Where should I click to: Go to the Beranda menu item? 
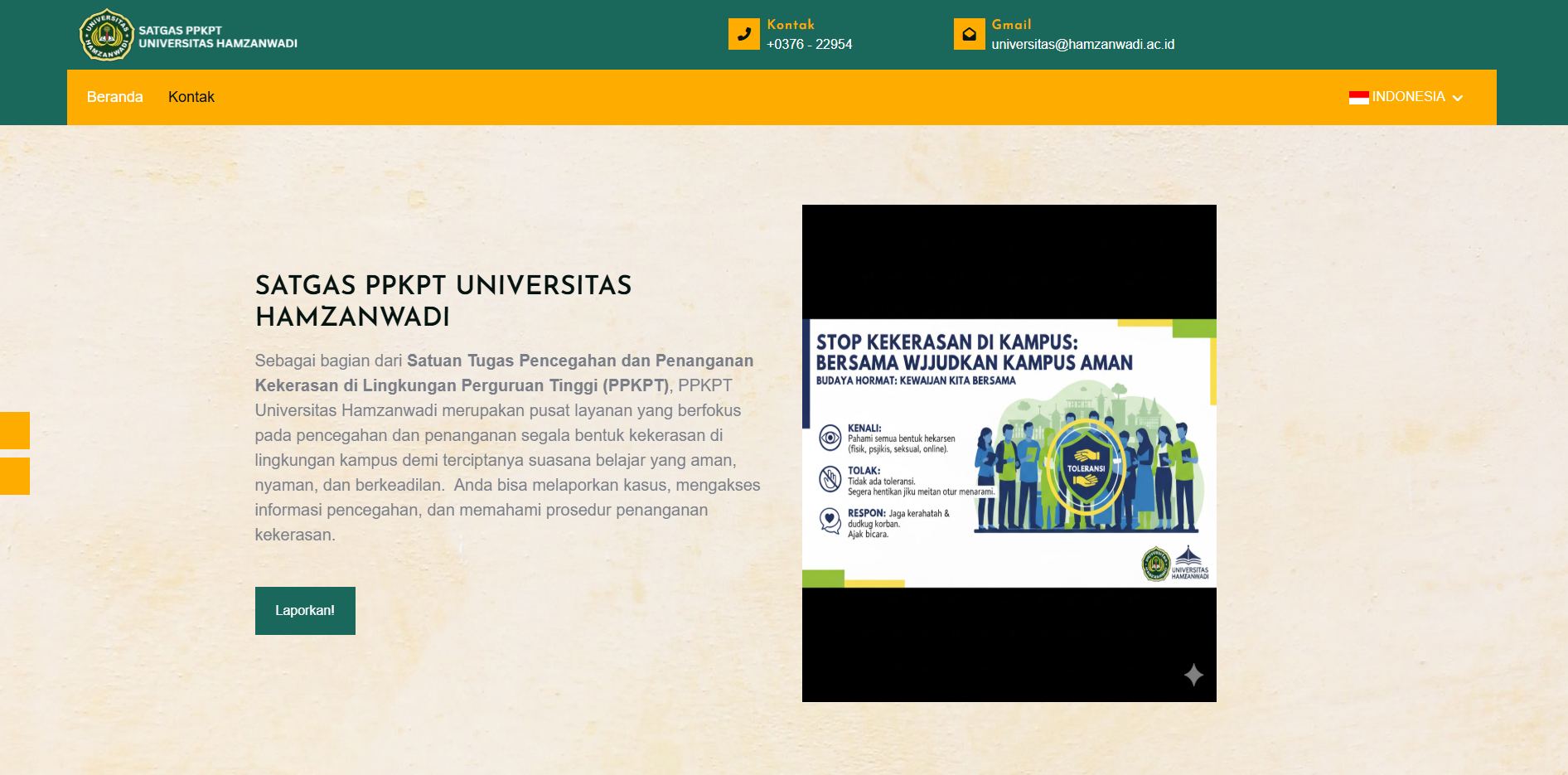114,97
